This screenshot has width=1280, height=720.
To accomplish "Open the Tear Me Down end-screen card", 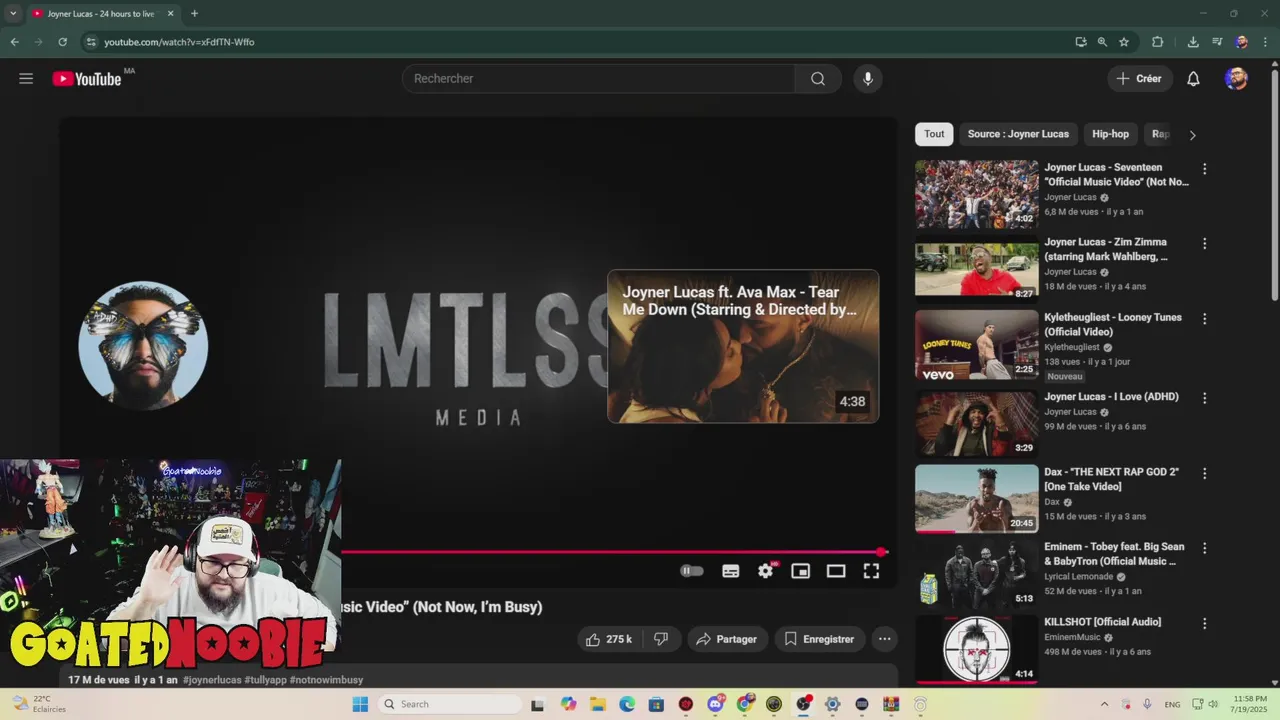I will 743,346.
